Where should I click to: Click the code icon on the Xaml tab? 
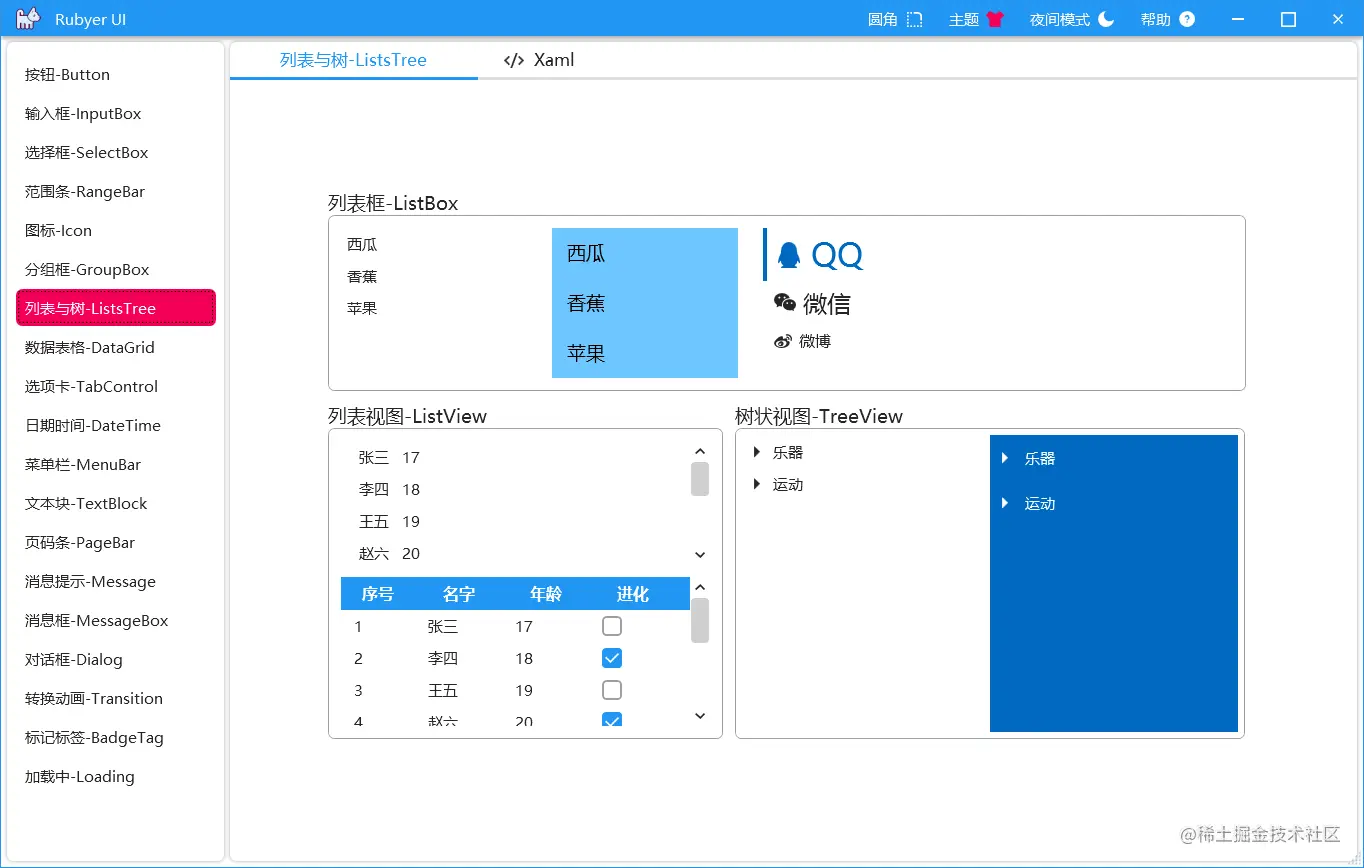pyautogui.click(x=513, y=59)
